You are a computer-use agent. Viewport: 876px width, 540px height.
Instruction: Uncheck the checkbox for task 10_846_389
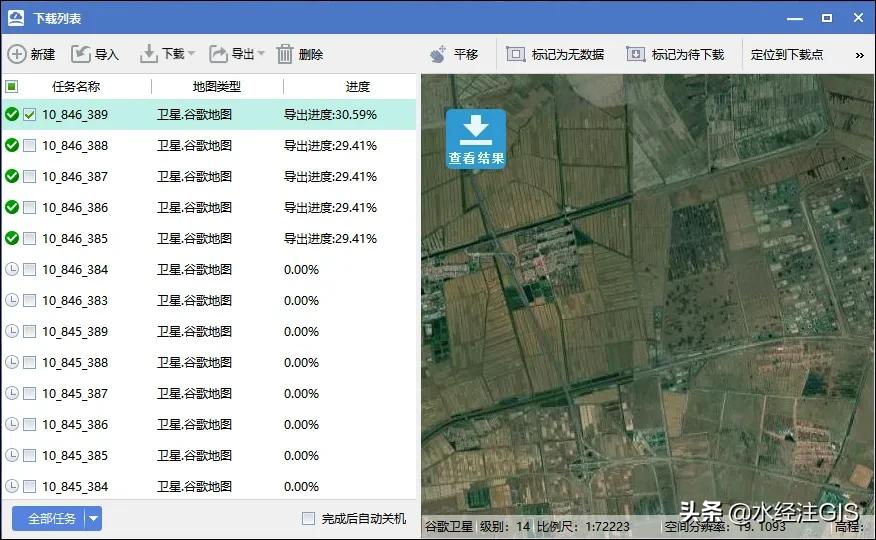click(x=30, y=114)
